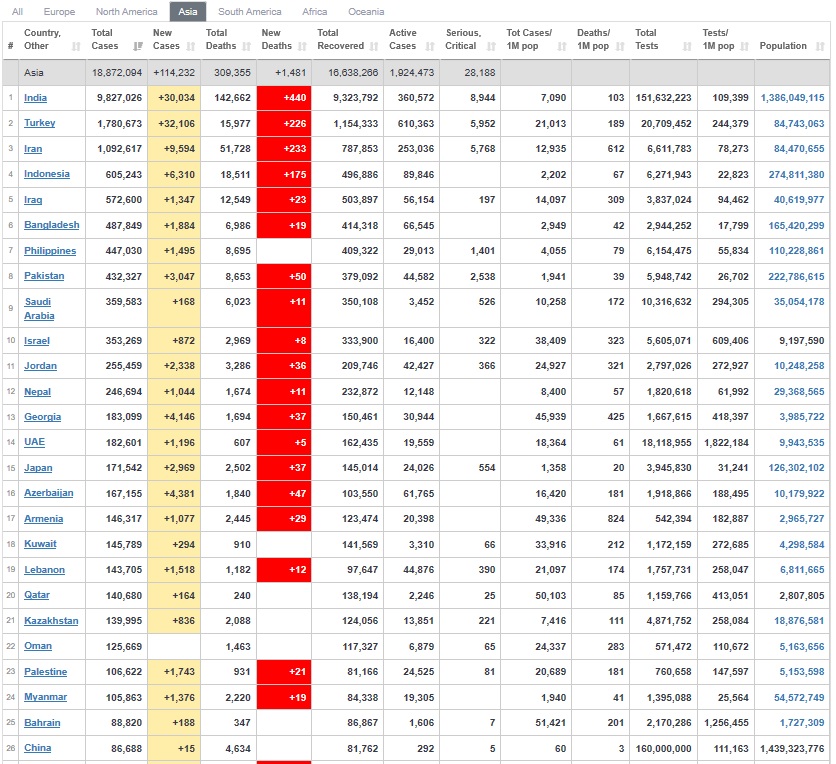Click Bahrain population 1,727,309 link
The height and width of the screenshot is (764, 836).
[802, 723]
